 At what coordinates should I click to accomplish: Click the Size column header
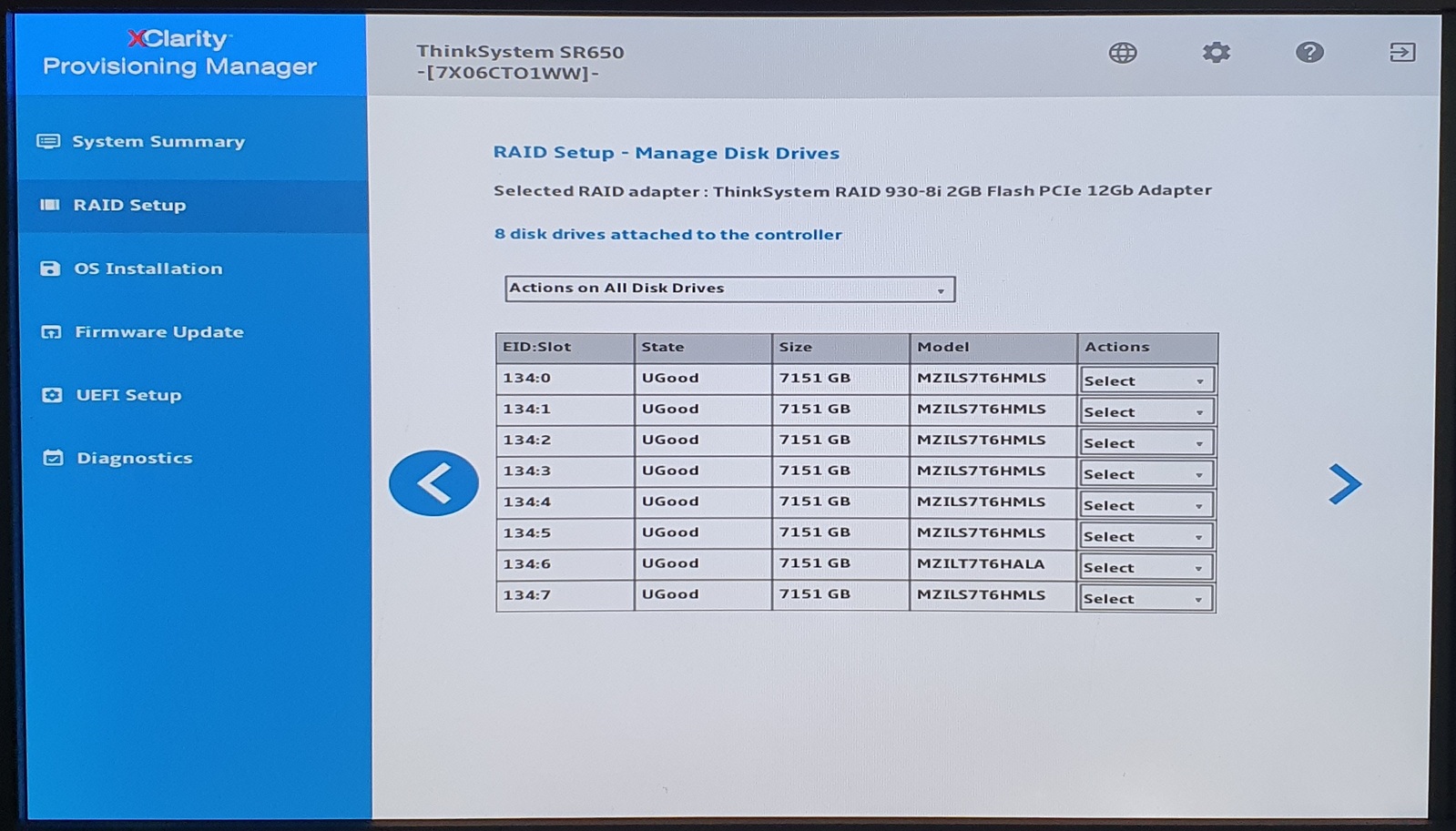[x=840, y=347]
